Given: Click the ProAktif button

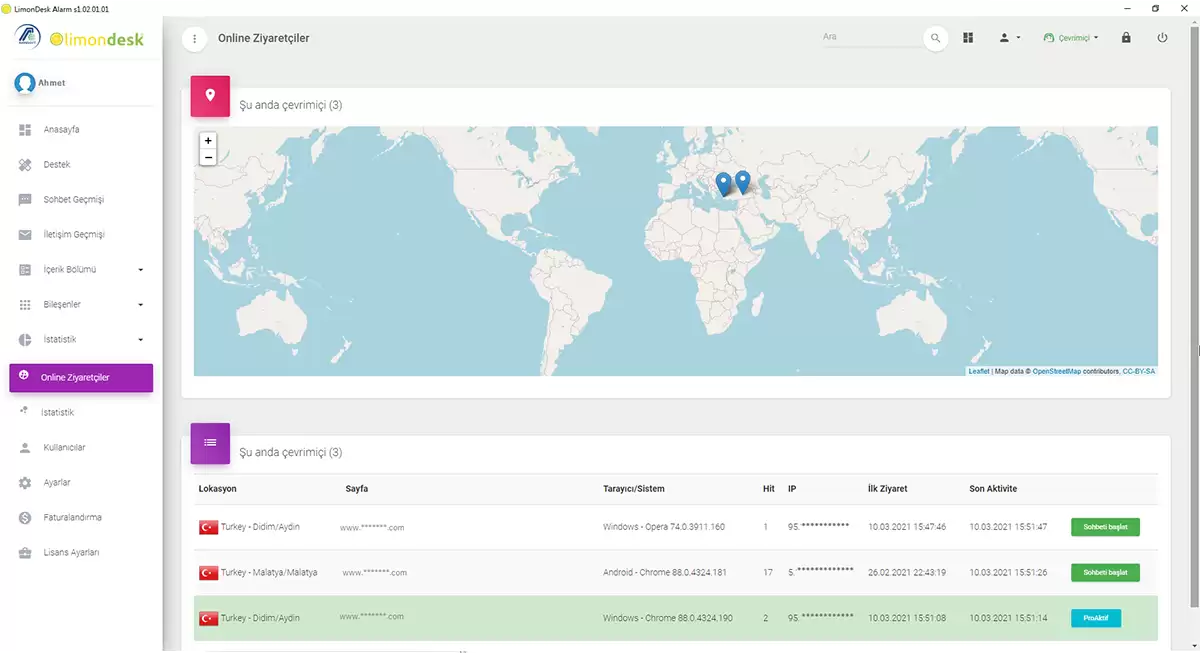Looking at the screenshot, I should click(x=1095, y=618).
